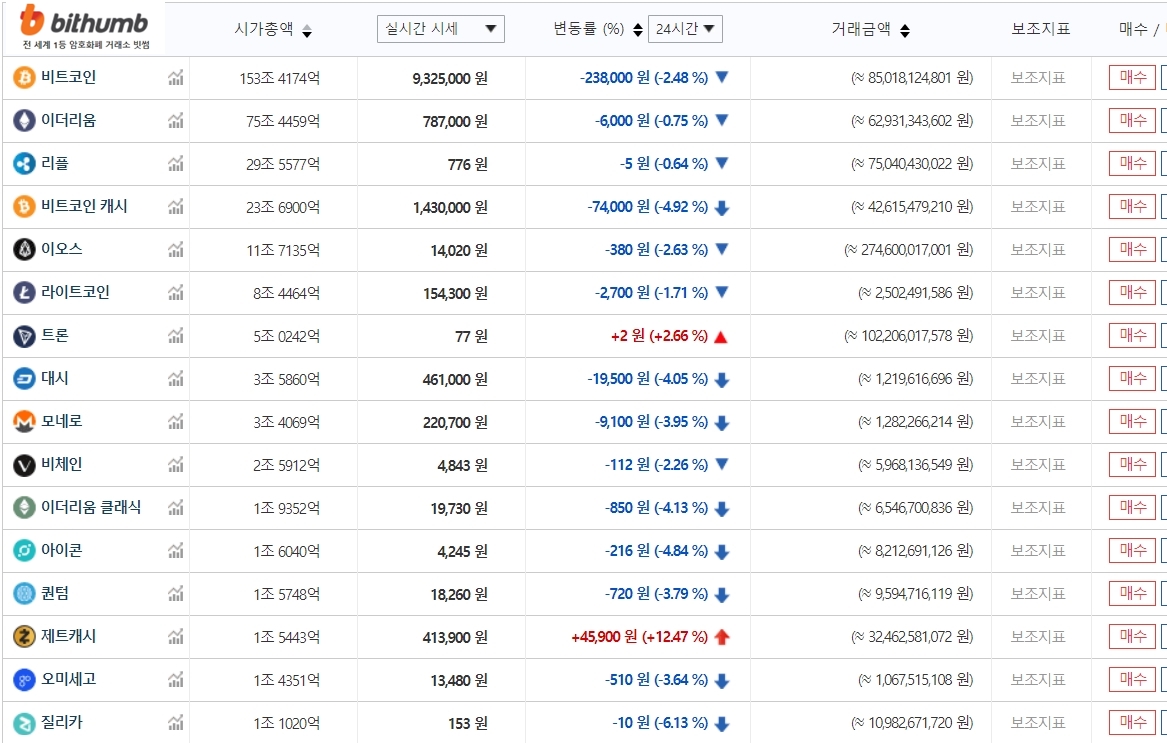Click market cap 1조 1020억
Image resolution: width=1167 pixels, height=743 pixels.
[x=287, y=723]
